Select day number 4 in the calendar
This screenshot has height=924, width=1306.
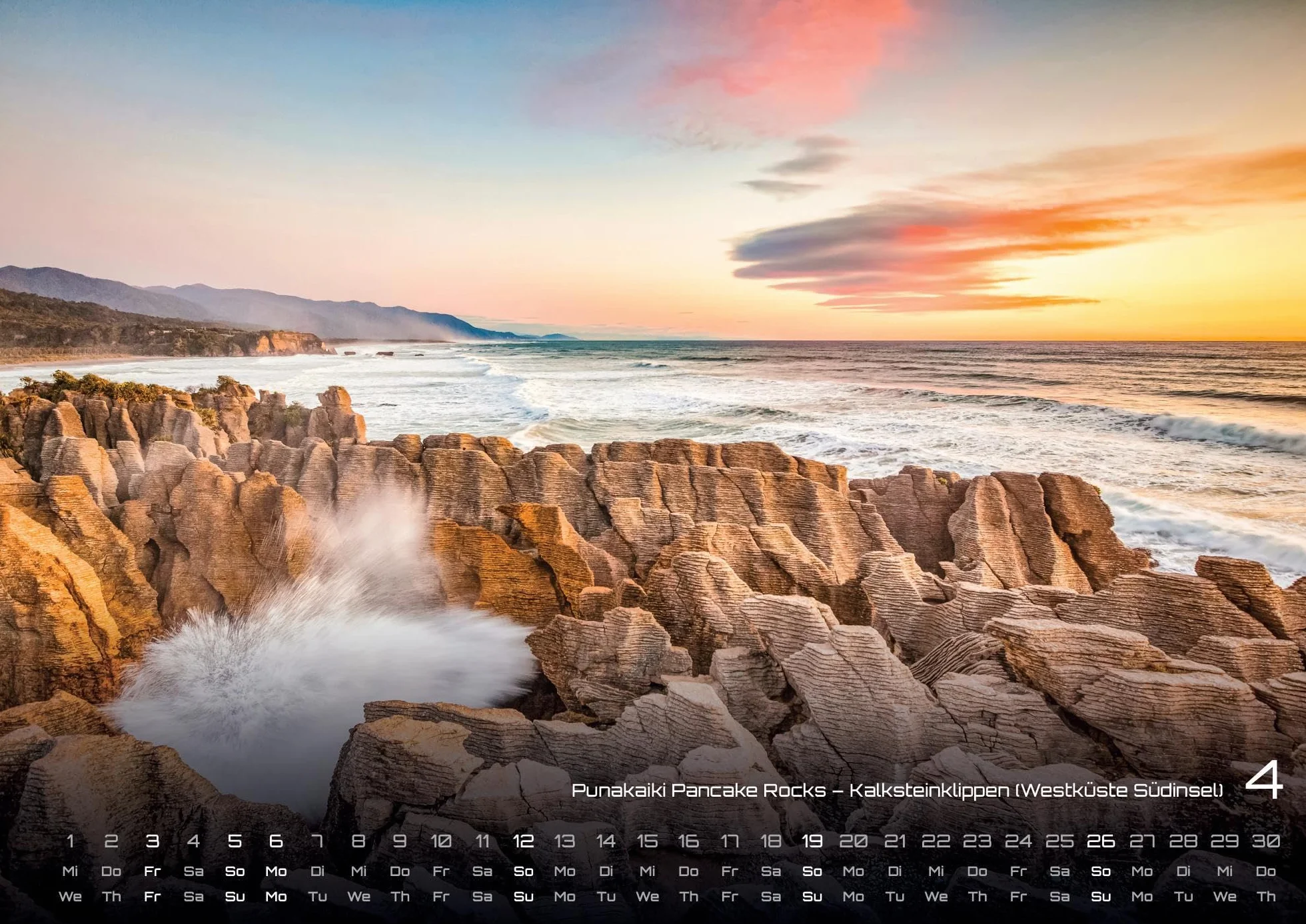[x=193, y=841]
